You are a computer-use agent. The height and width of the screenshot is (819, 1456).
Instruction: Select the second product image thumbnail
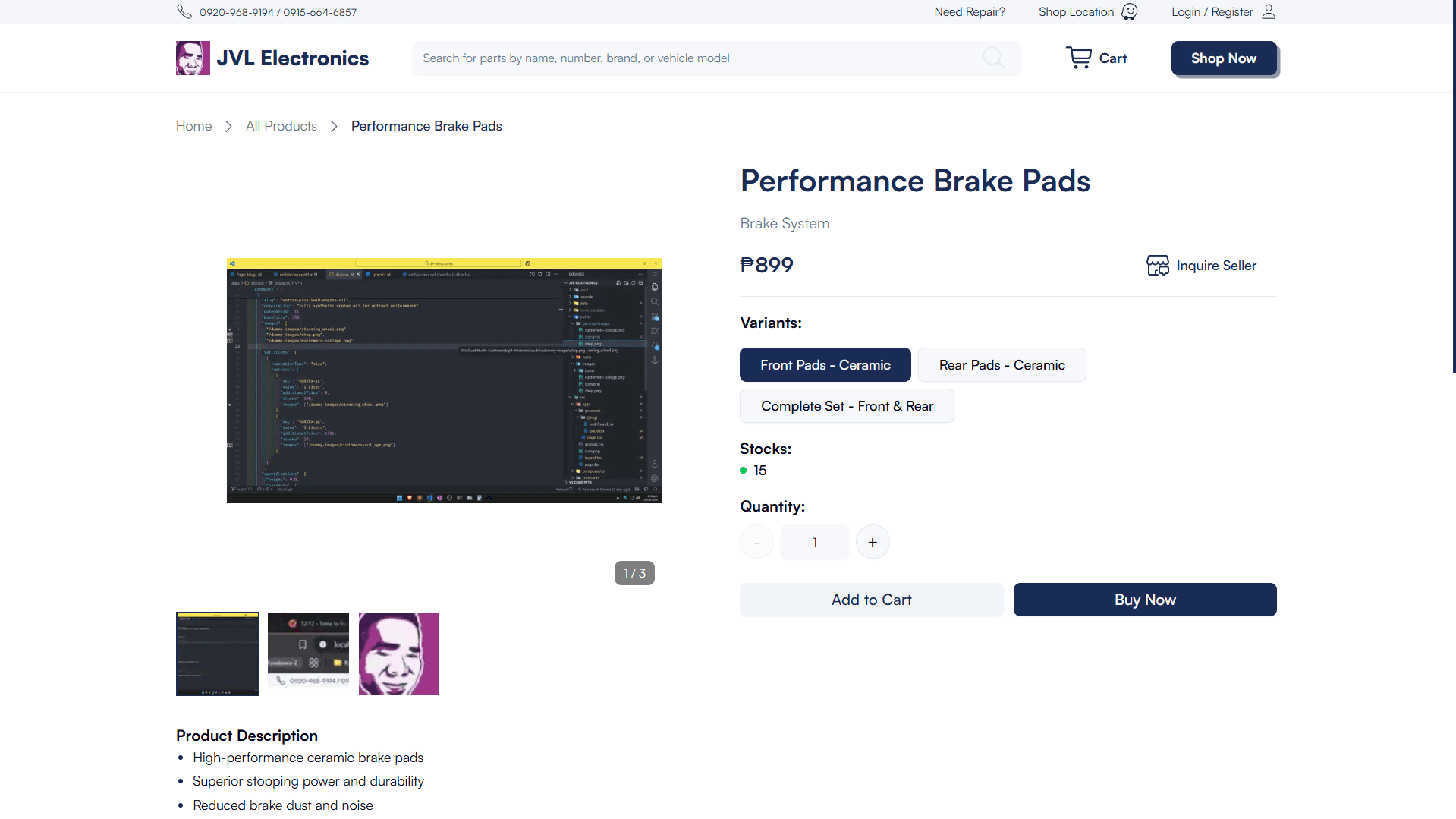pyautogui.click(x=307, y=654)
